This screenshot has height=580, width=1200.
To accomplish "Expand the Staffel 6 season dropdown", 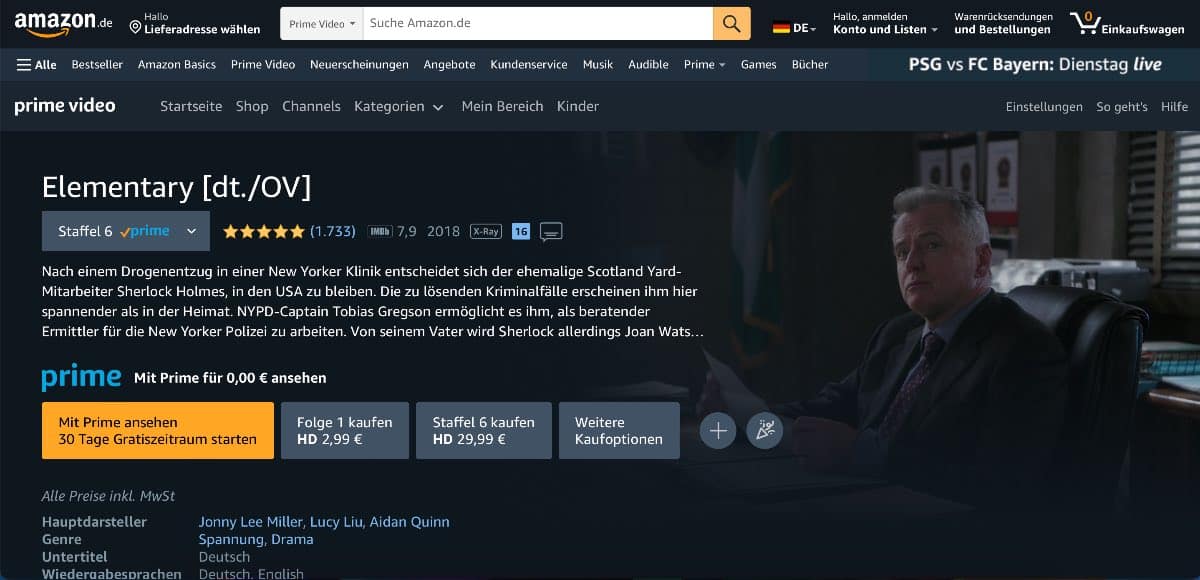I will point(125,231).
